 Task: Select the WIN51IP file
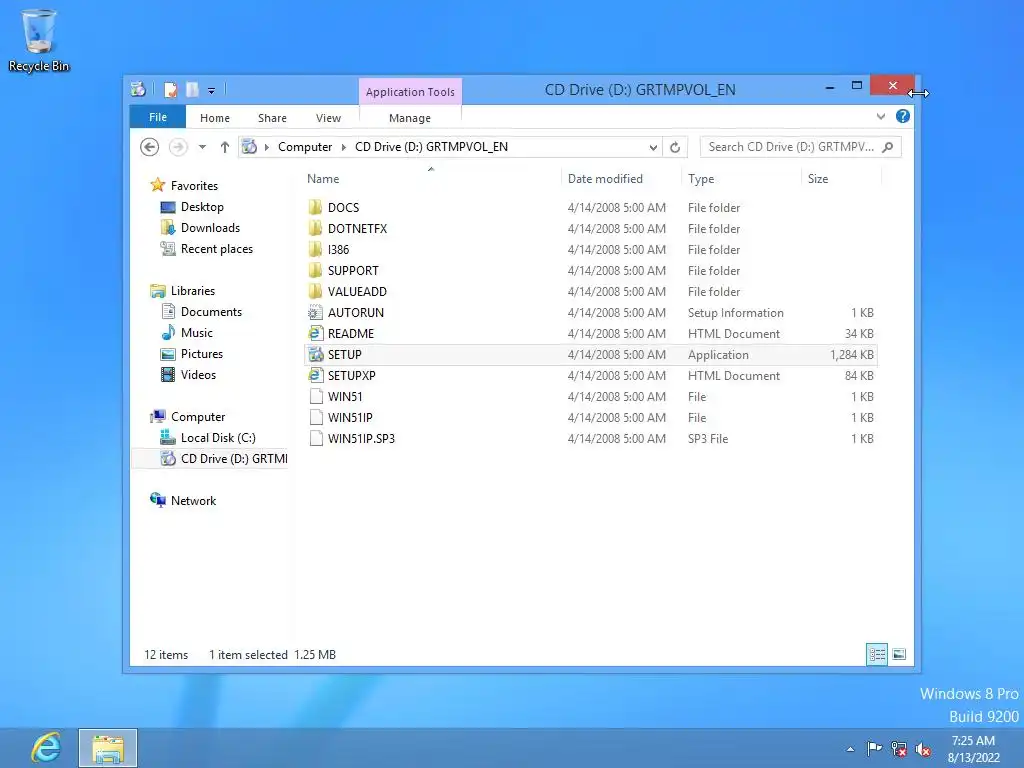[590, 417]
